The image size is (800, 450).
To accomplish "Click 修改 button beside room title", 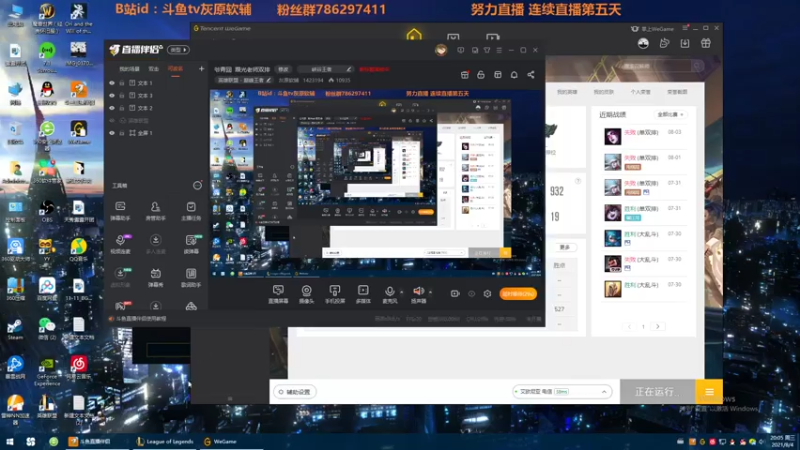I will pos(283,69).
